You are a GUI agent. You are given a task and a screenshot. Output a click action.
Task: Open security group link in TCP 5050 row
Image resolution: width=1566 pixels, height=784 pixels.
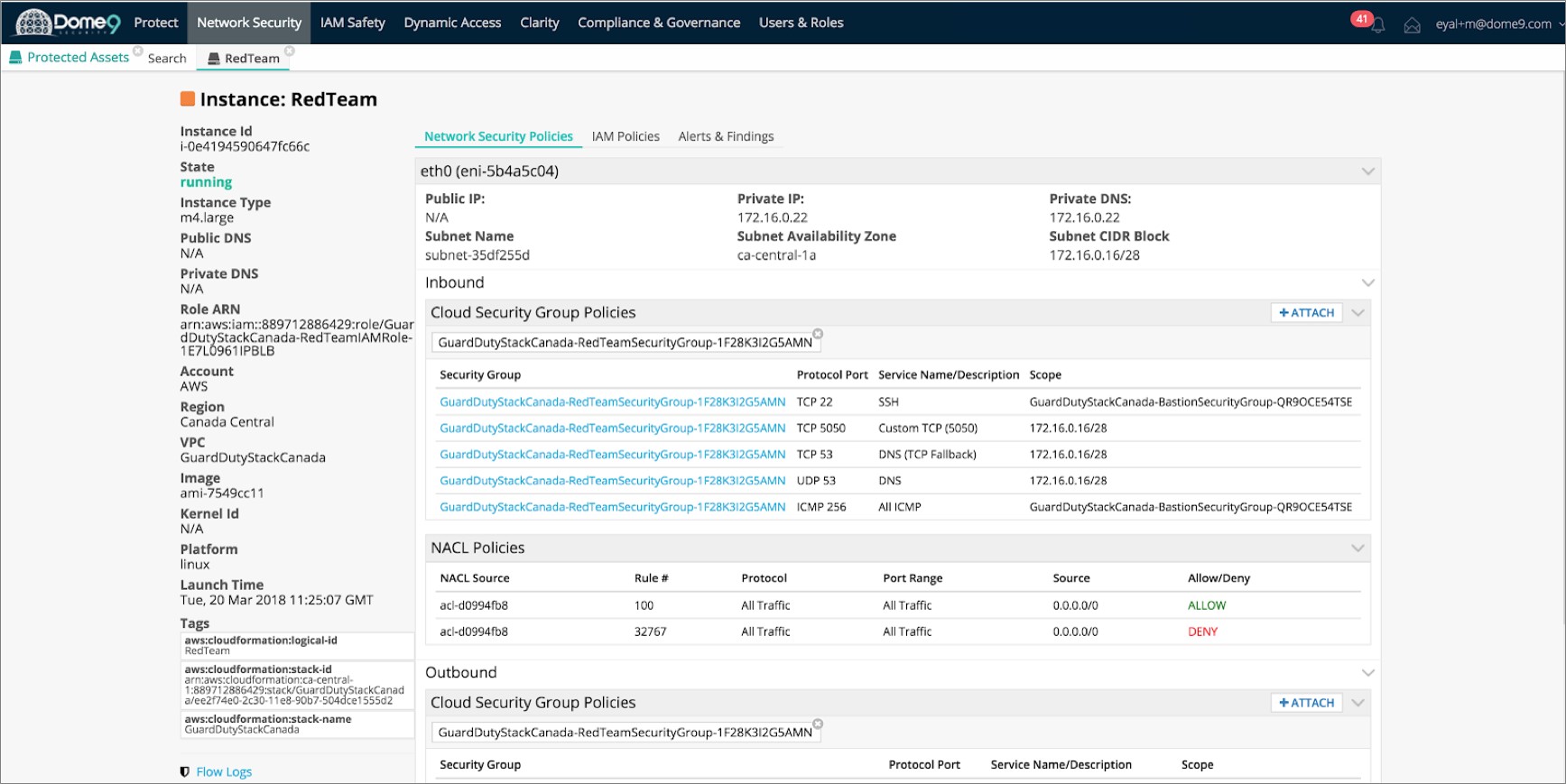click(612, 429)
